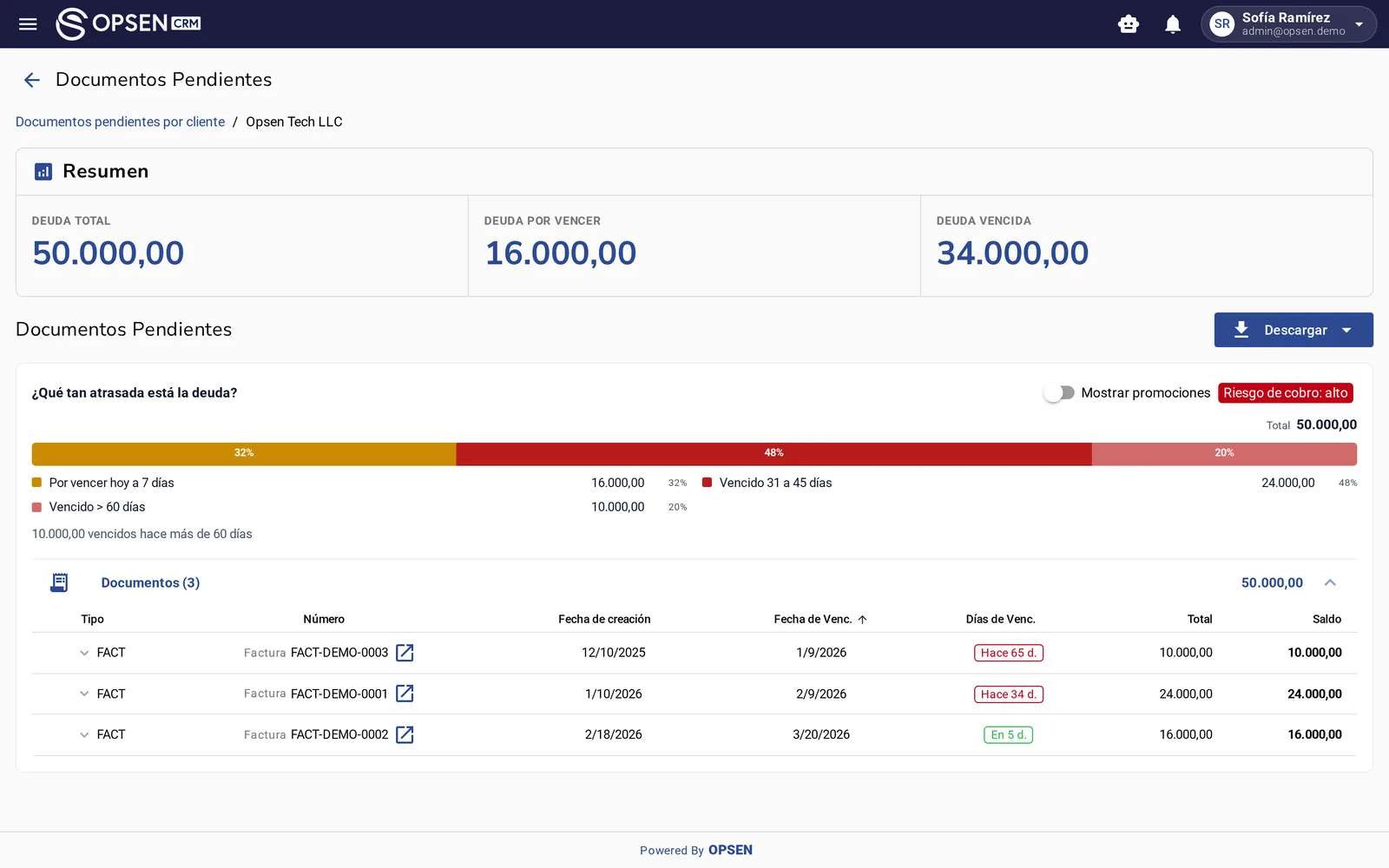The width and height of the screenshot is (1389, 868).
Task: Click the Riesgo de cobro: alto badge
Action: (x=1286, y=393)
